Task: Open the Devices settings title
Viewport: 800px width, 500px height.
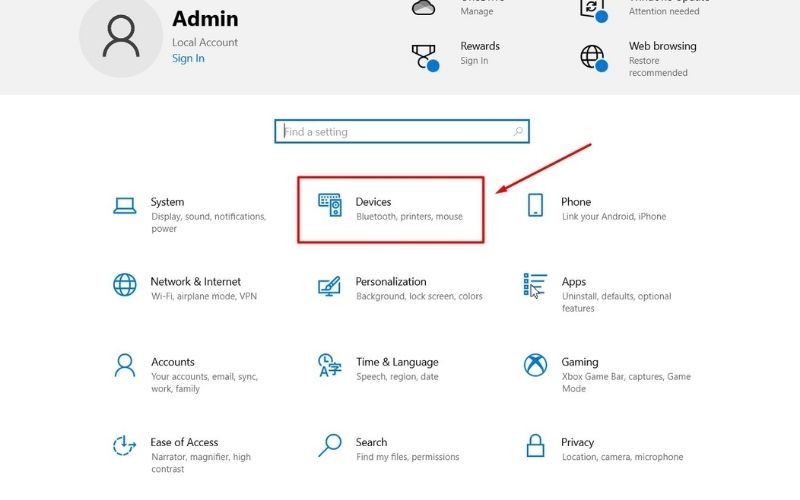Action: (x=373, y=202)
